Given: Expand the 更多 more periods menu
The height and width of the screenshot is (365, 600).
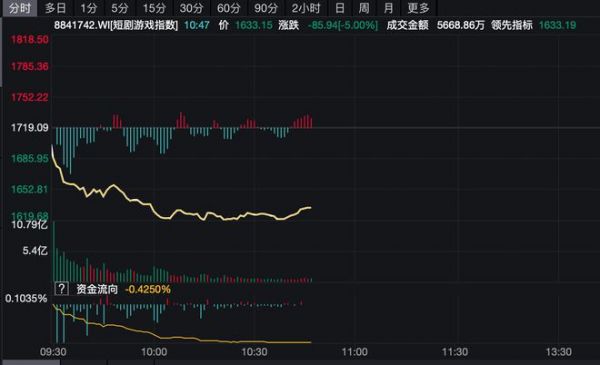Looking at the screenshot, I should 419,8.
